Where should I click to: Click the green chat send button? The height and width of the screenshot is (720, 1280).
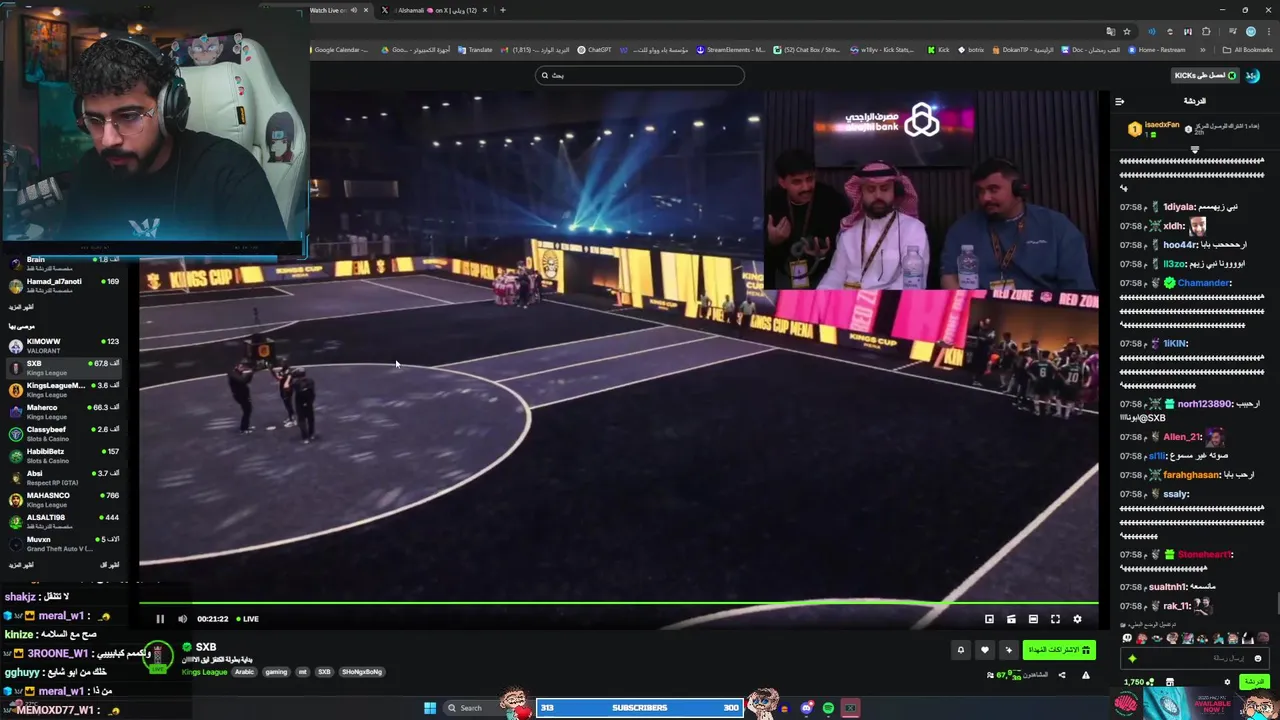point(1253,682)
